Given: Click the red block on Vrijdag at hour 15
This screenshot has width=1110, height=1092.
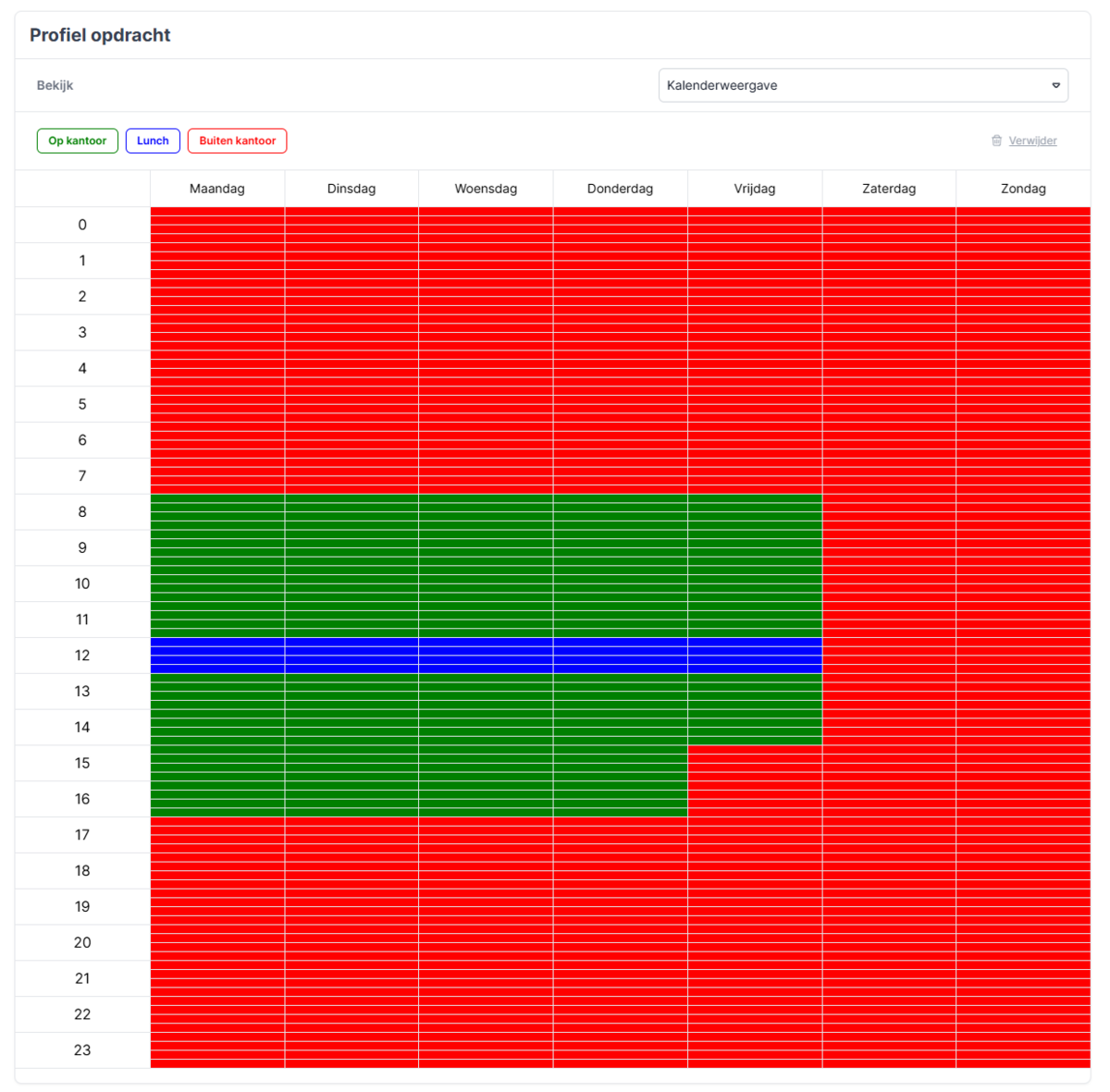Looking at the screenshot, I should tap(755, 764).
